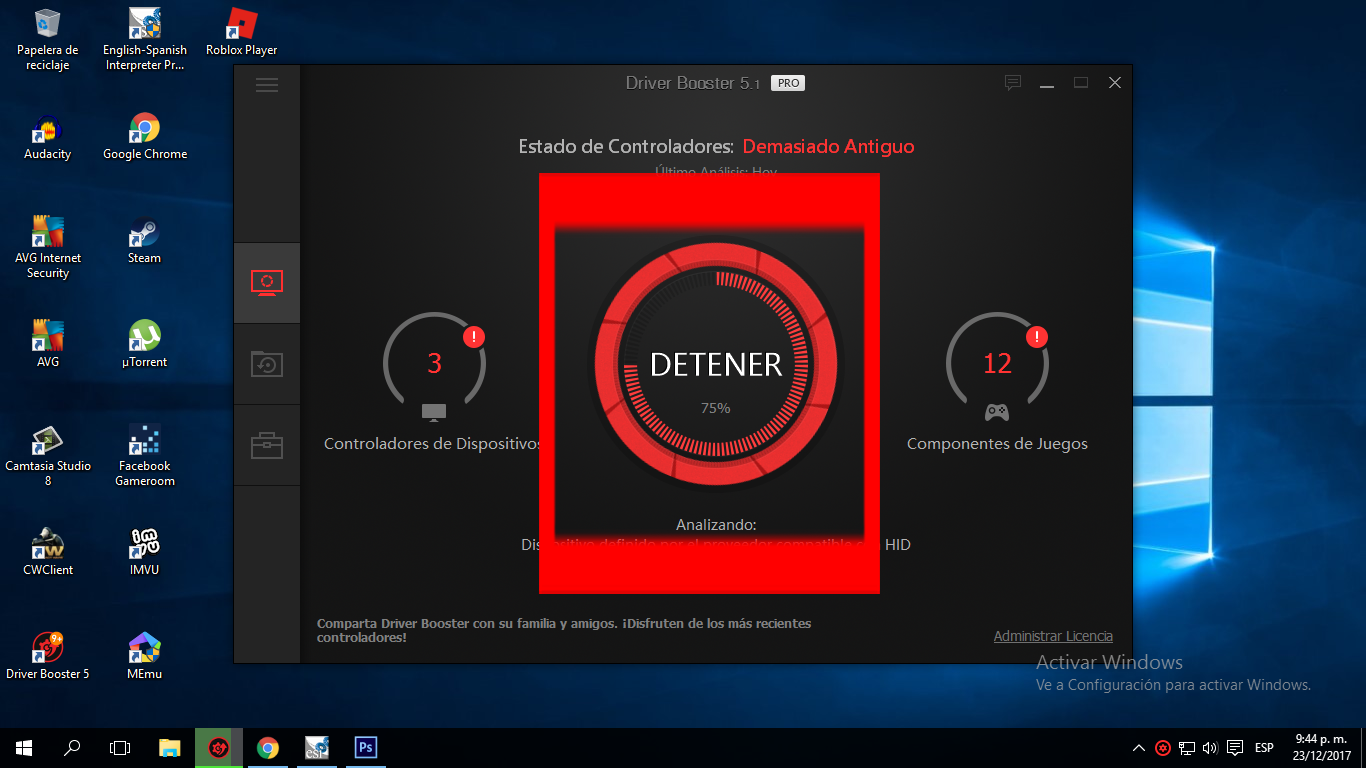The width and height of the screenshot is (1366, 768).
Task: Select the AVG desktop icon
Action: pos(48,345)
